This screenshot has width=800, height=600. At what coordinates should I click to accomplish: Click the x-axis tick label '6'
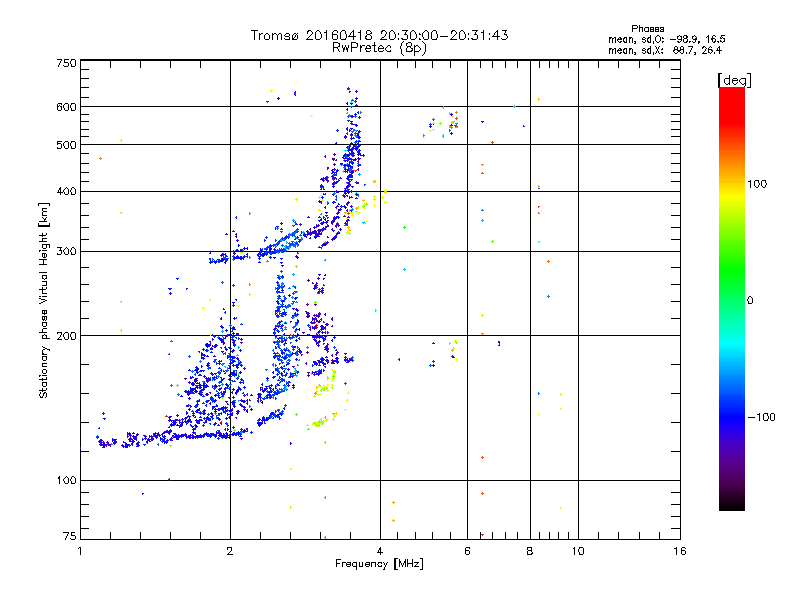tap(467, 551)
